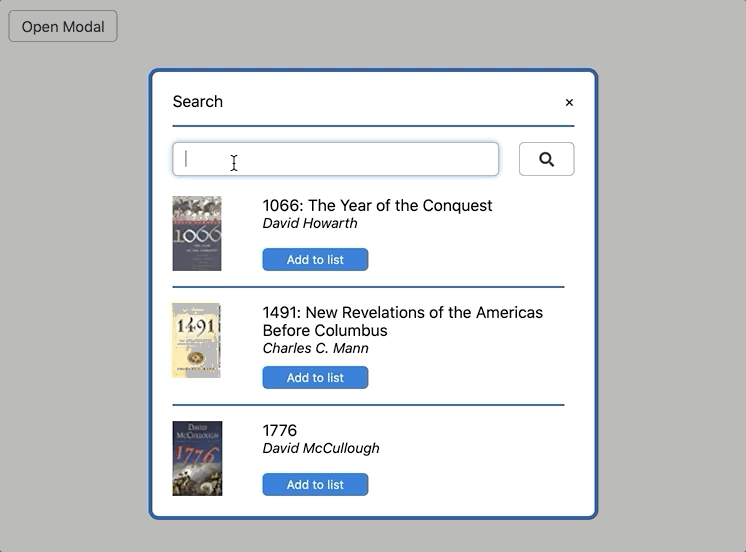Select the 1491 book cover thumbnail
746x552 pixels.
coord(197,340)
